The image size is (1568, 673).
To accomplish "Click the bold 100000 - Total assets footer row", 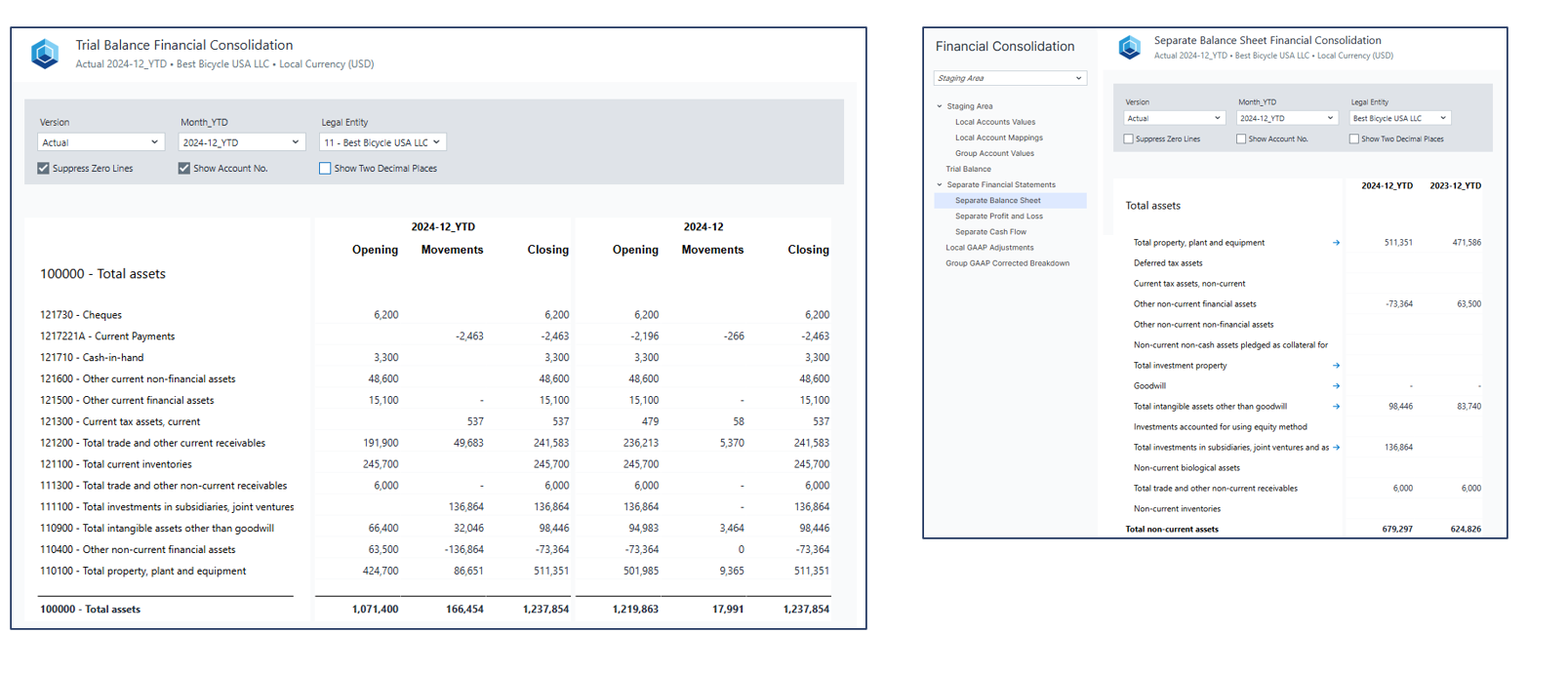I will coord(90,610).
